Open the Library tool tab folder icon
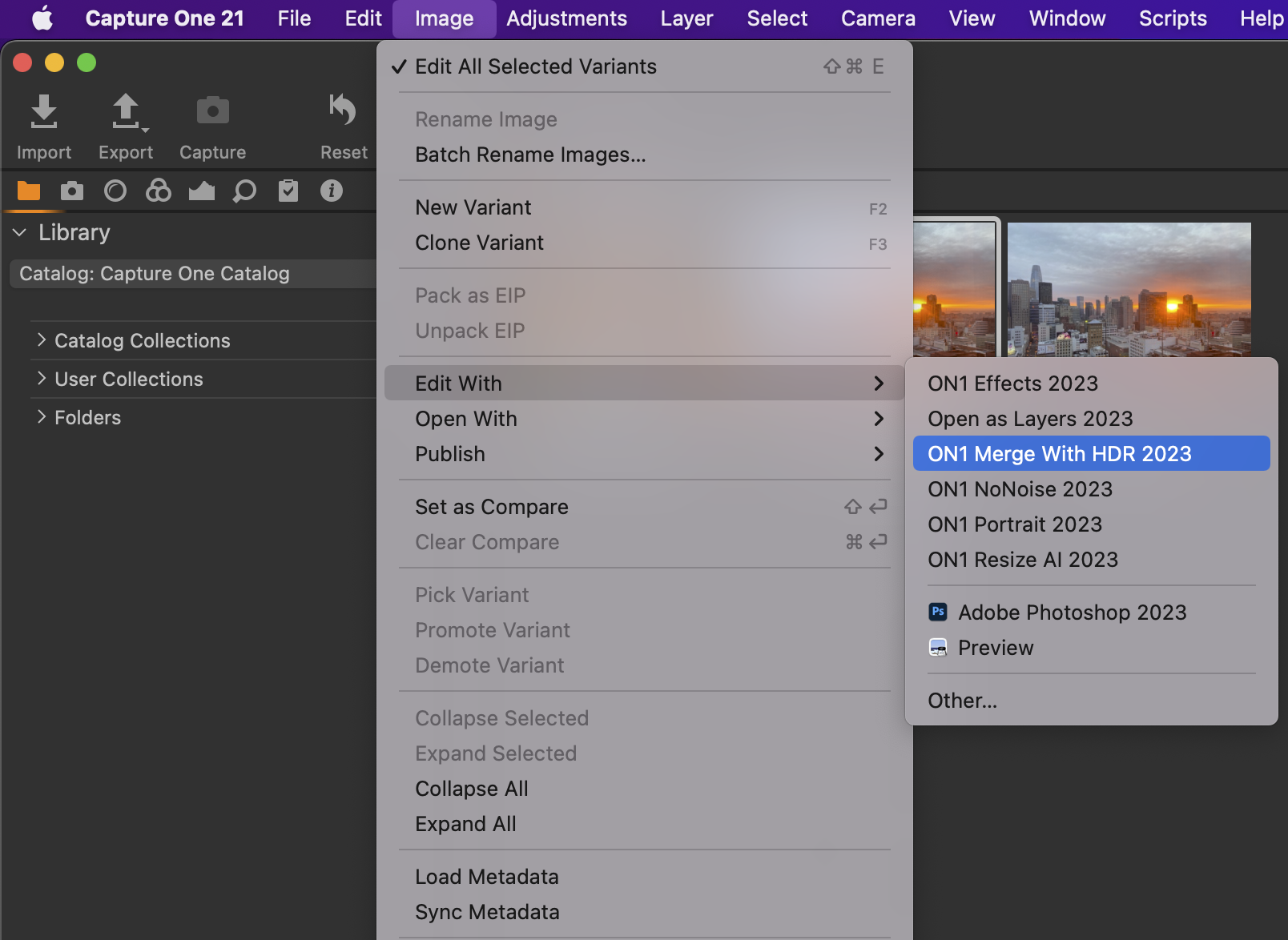This screenshot has height=940, width=1288. point(29,191)
